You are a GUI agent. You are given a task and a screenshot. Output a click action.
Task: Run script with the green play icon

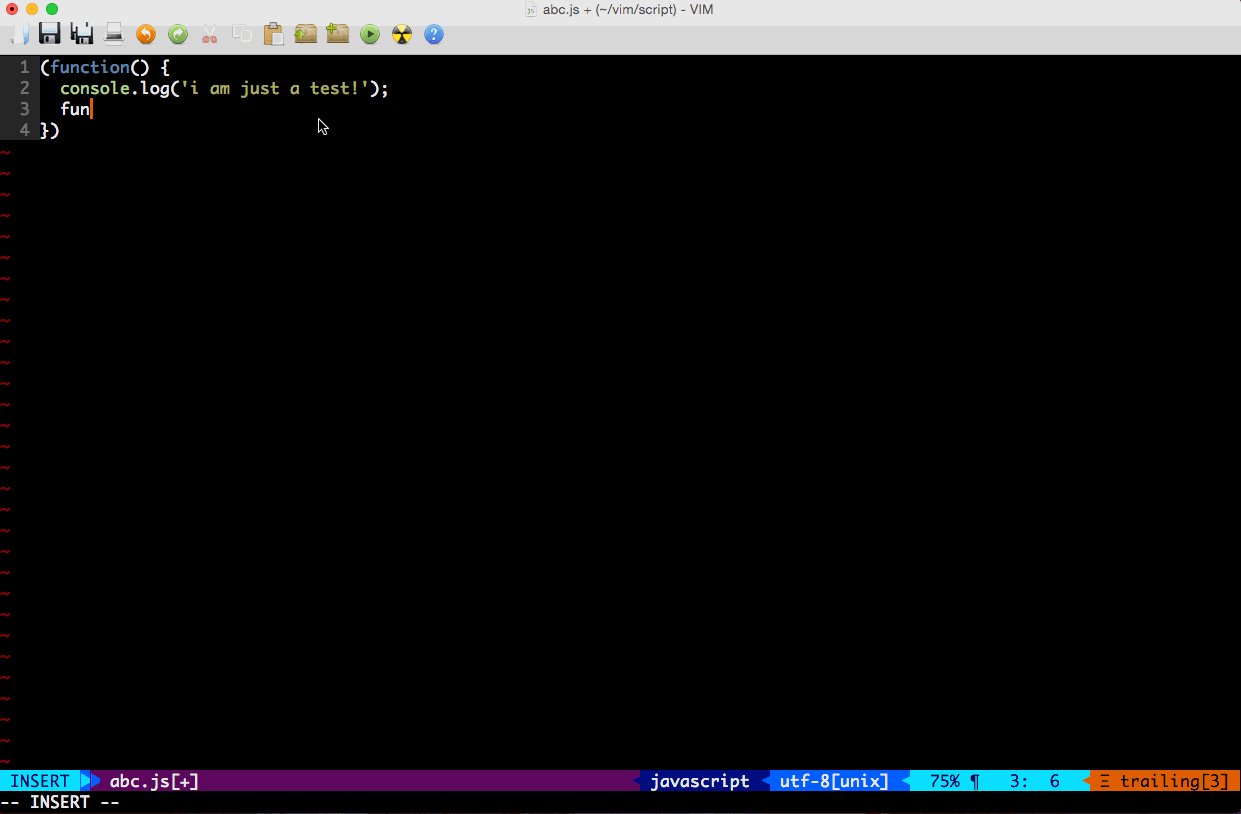[x=370, y=35]
